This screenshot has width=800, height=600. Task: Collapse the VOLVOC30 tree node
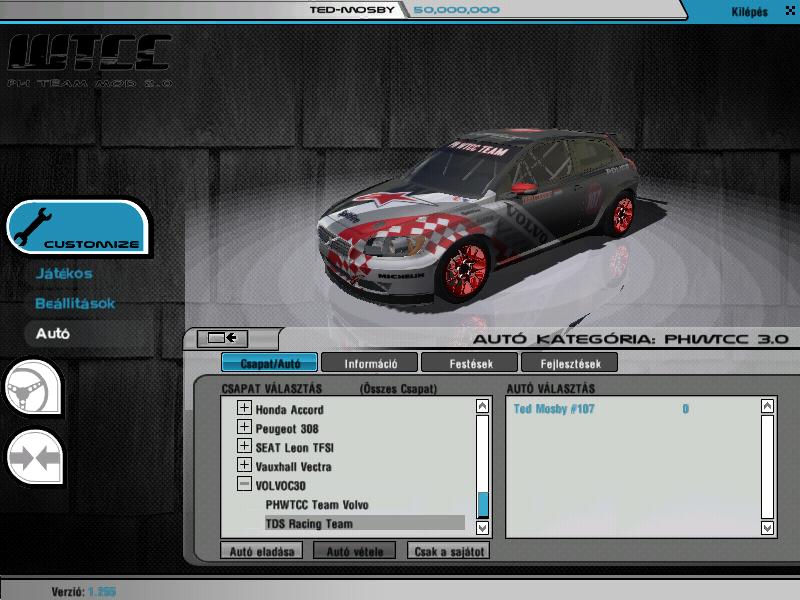[x=244, y=484]
